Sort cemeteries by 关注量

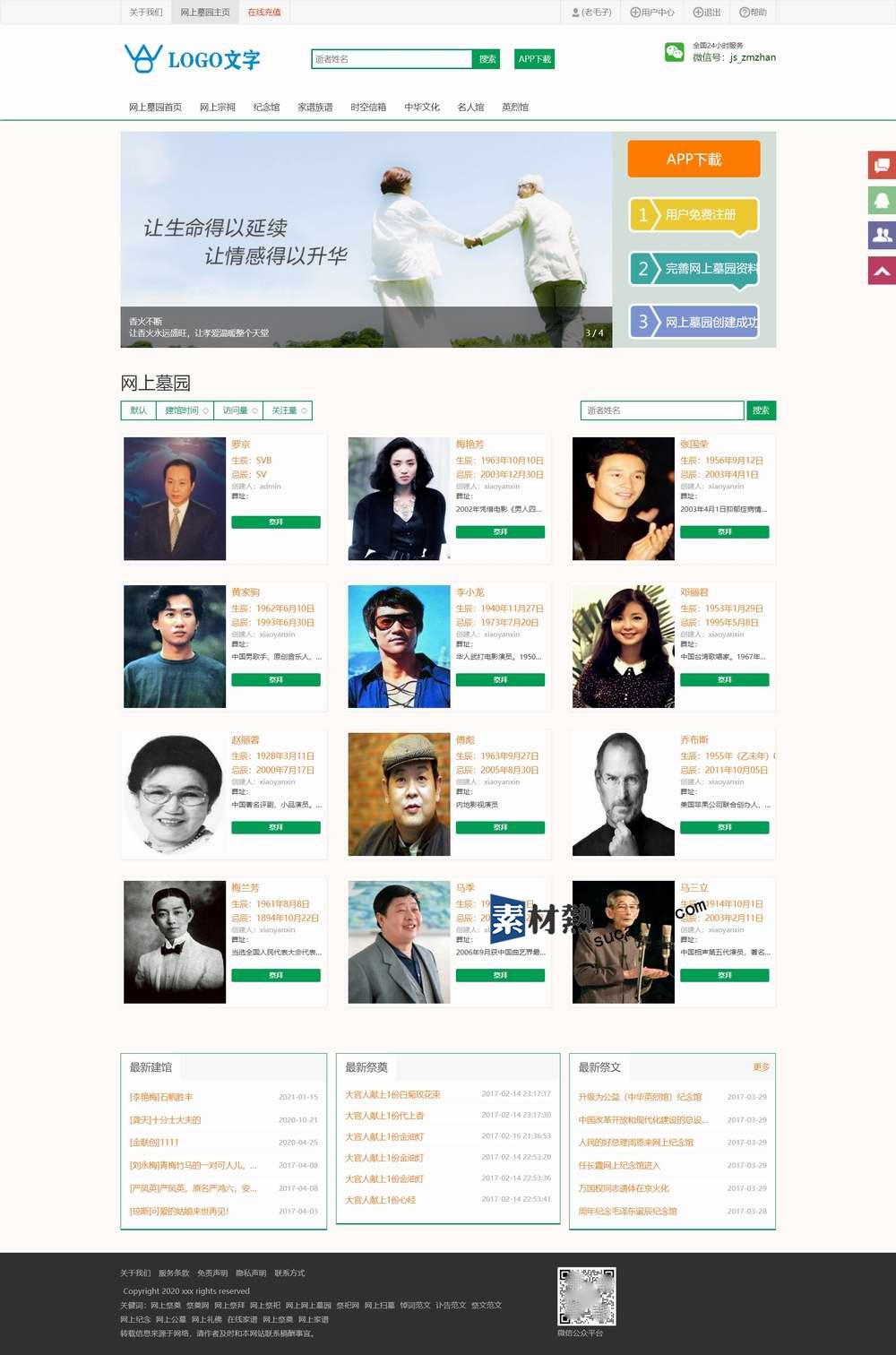[288, 410]
